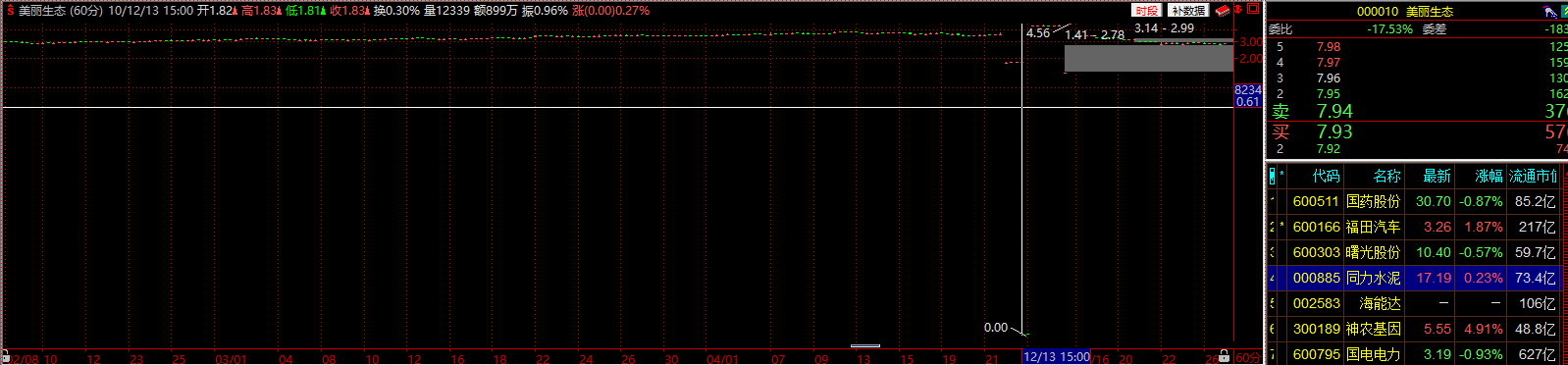Click the blue 8234 value tag on the price axis
The width and height of the screenshot is (1568, 365).
click(1247, 89)
